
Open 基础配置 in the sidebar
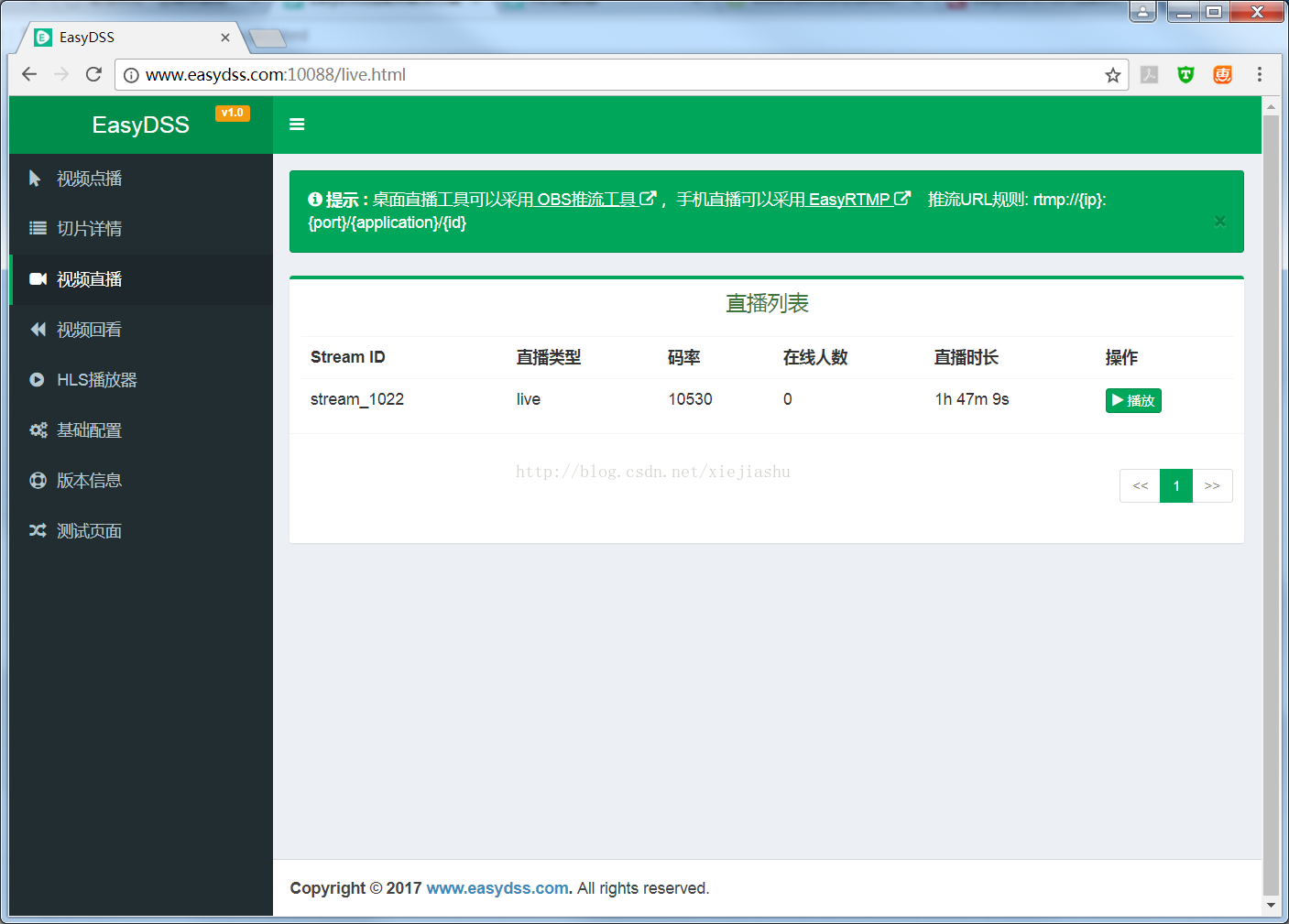click(x=141, y=430)
